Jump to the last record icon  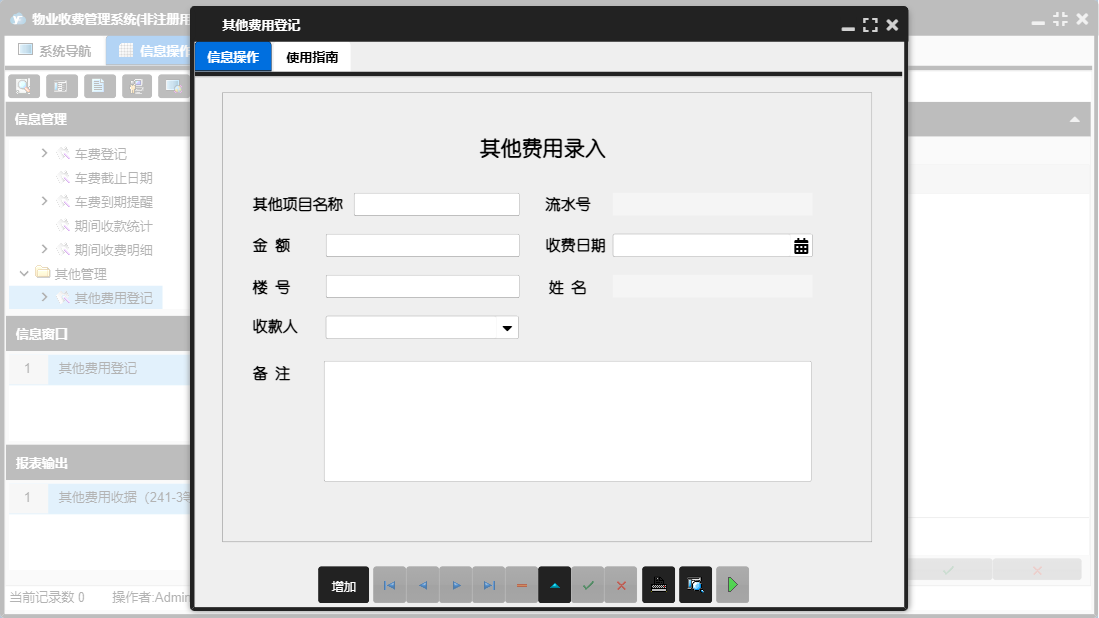[488, 585]
